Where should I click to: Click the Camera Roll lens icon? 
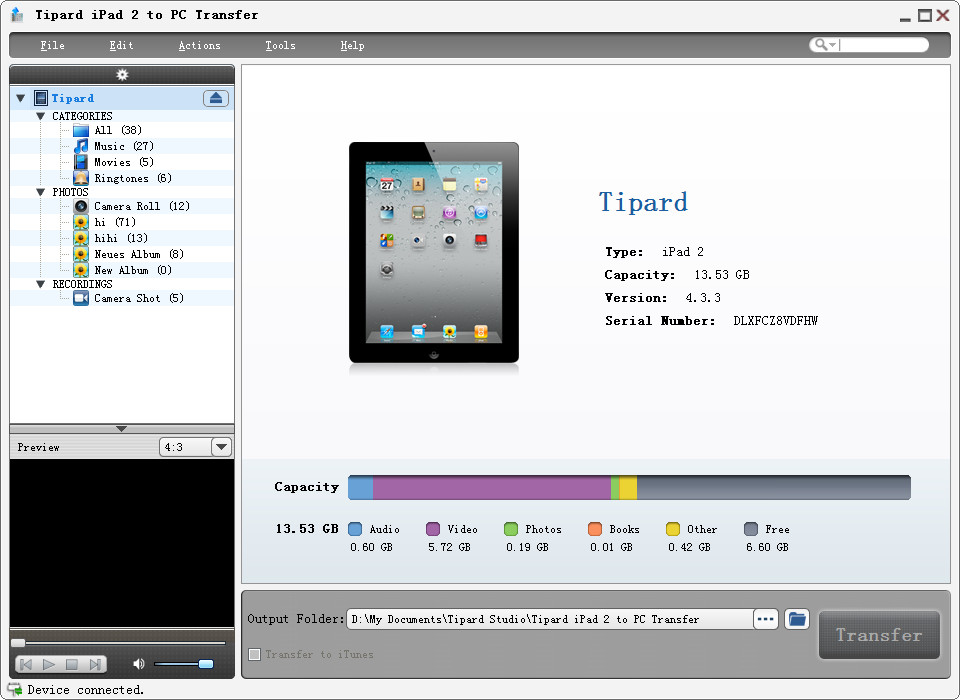(81, 206)
